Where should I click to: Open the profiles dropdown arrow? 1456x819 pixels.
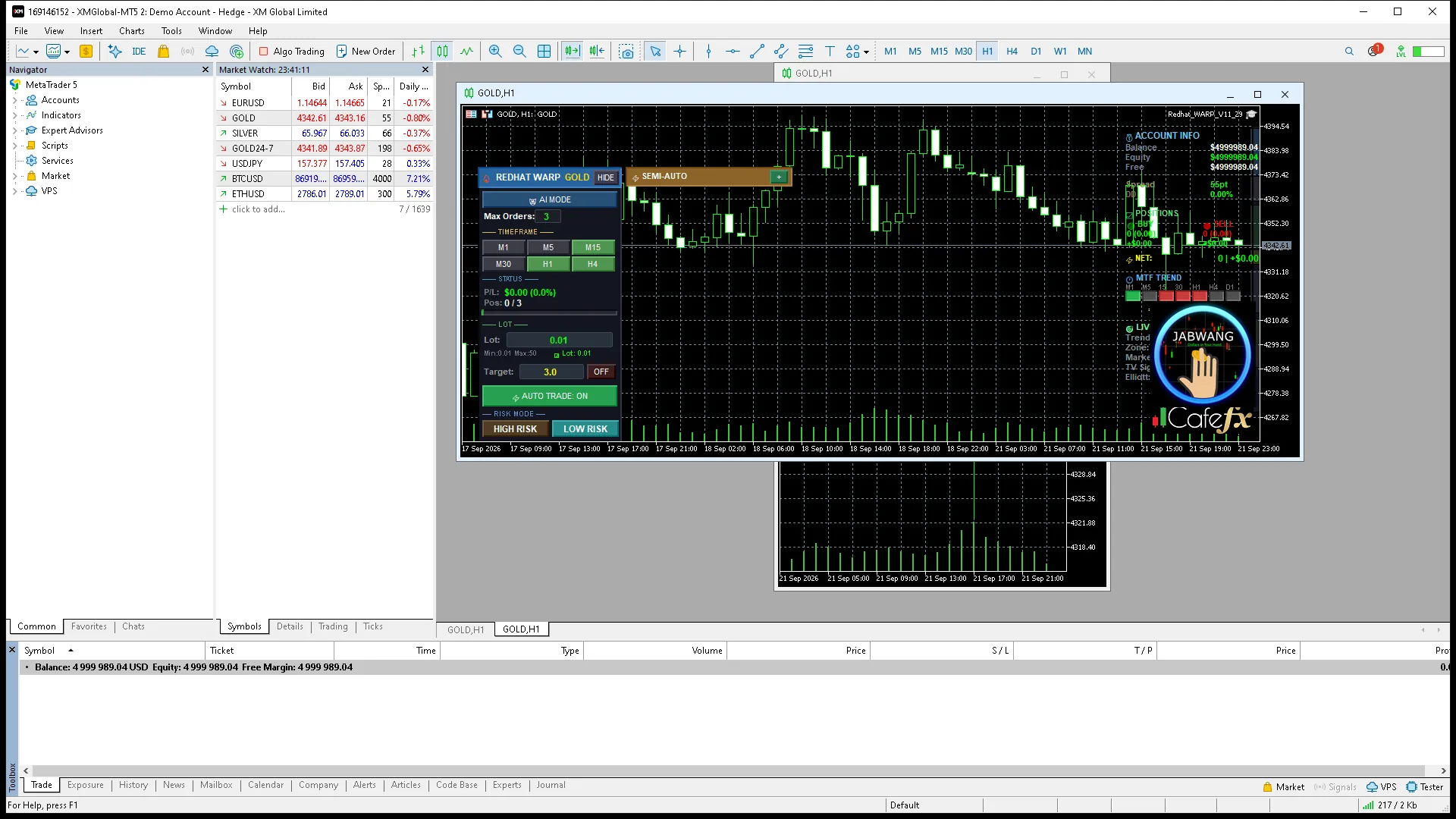(67, 52)
